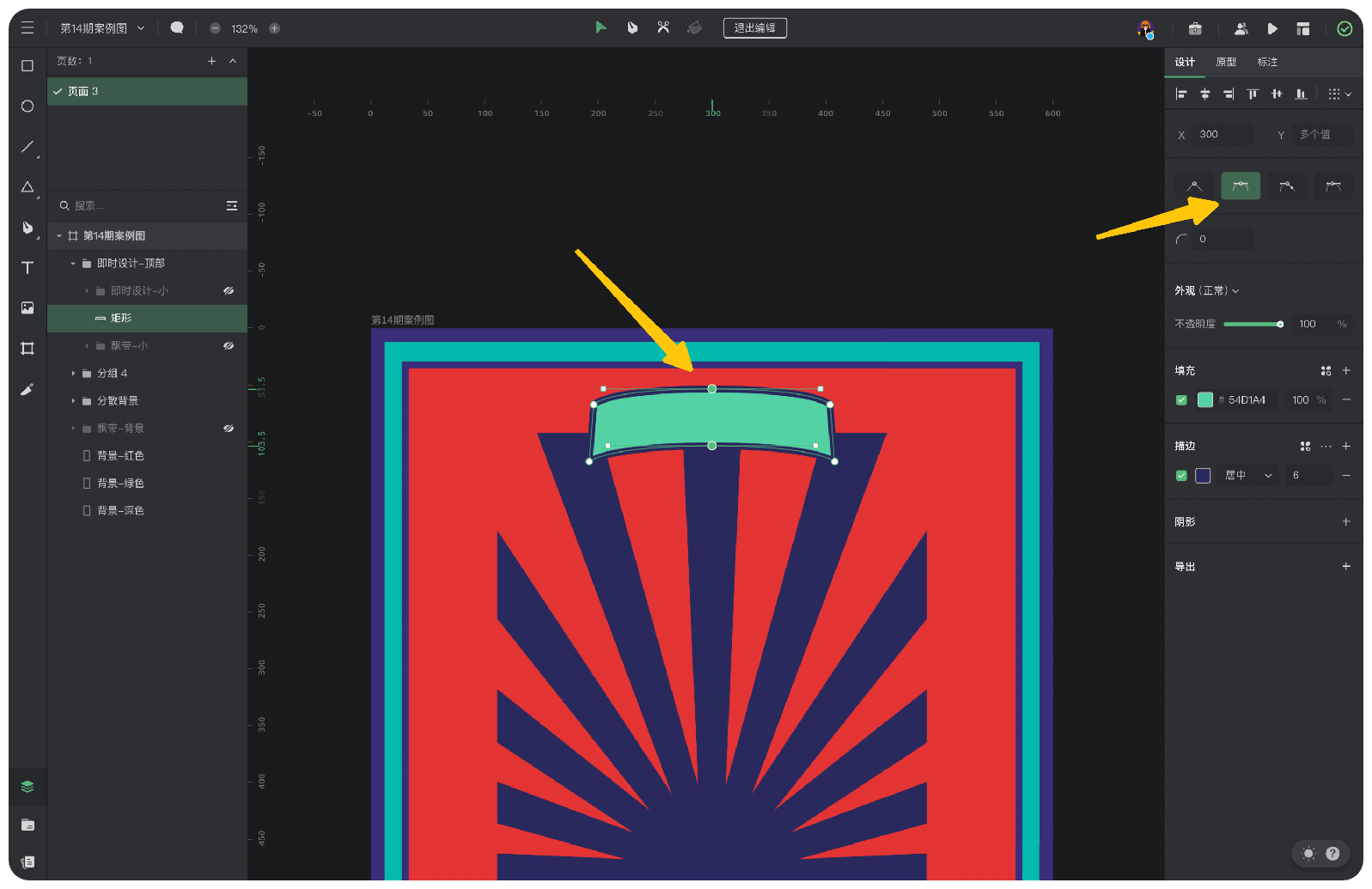This screenshot has height=889, width=1372.
Task: Select the Paint Bucket tool
Action: click(694, 27)
